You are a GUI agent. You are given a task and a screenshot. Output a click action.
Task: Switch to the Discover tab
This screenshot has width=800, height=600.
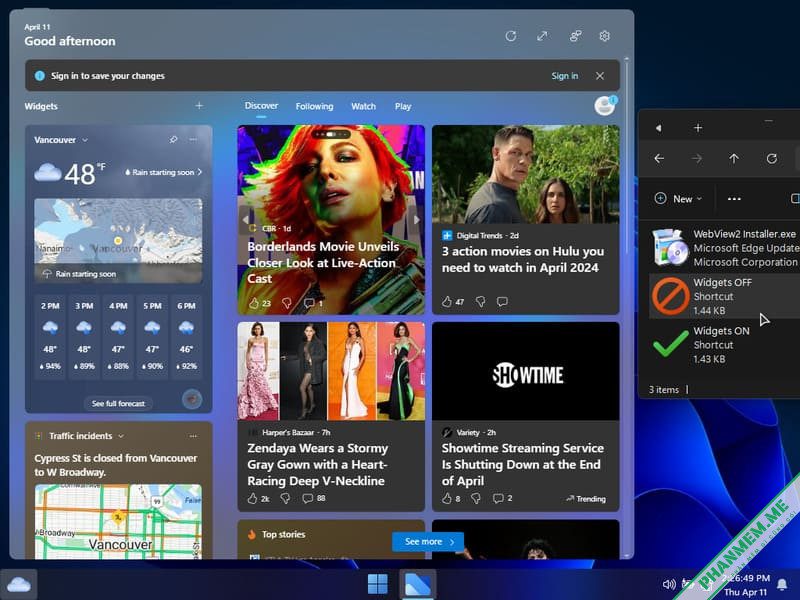coord(261,106)
